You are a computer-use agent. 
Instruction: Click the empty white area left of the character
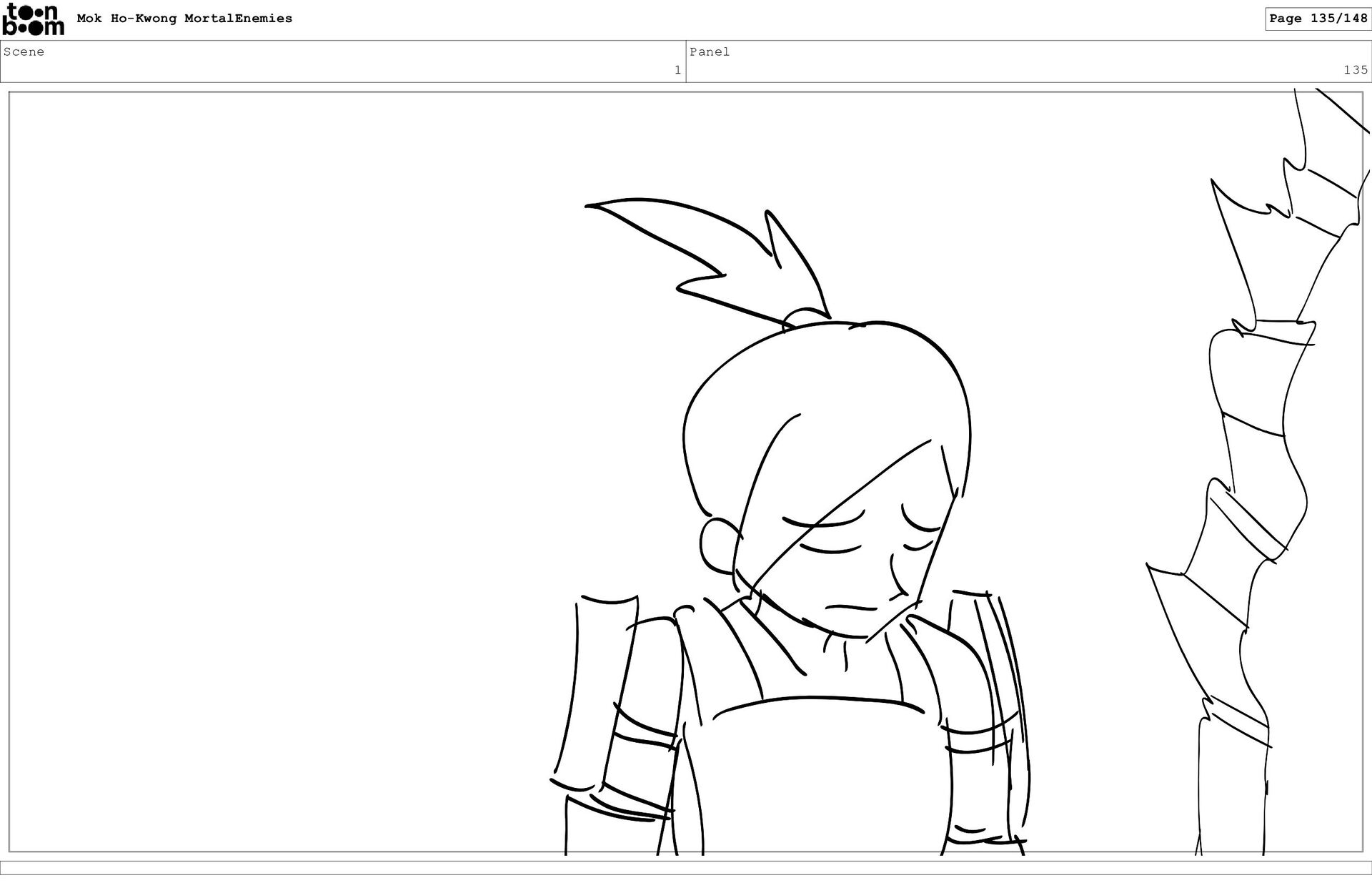pyautogui.click(x=286, y=465)
